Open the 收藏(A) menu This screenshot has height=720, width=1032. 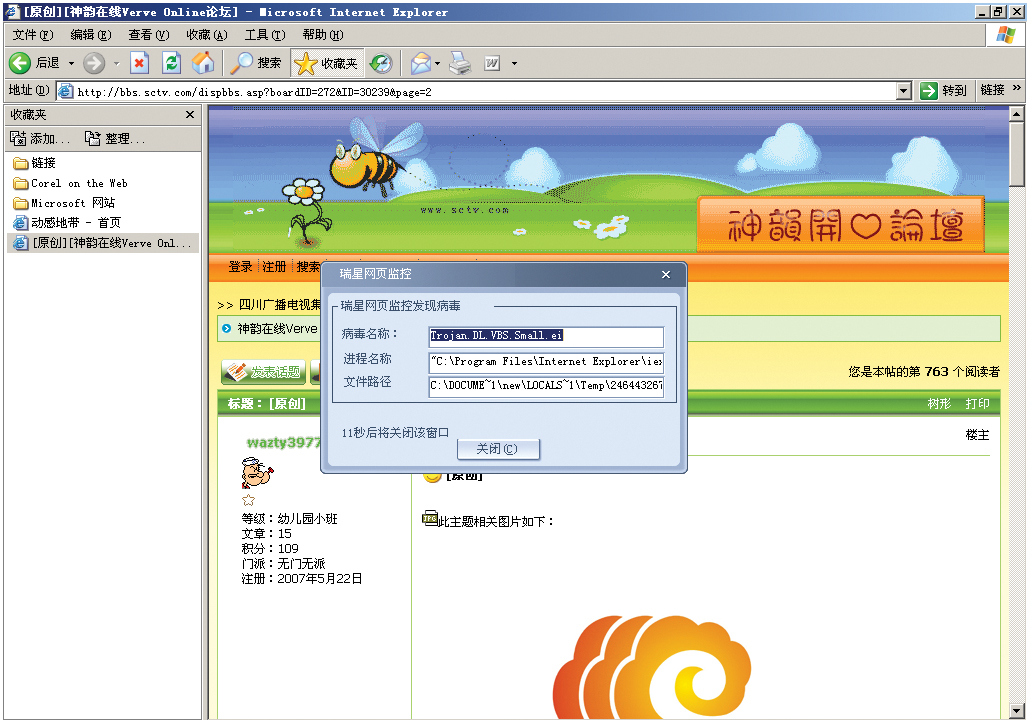(x=207, y=35)
